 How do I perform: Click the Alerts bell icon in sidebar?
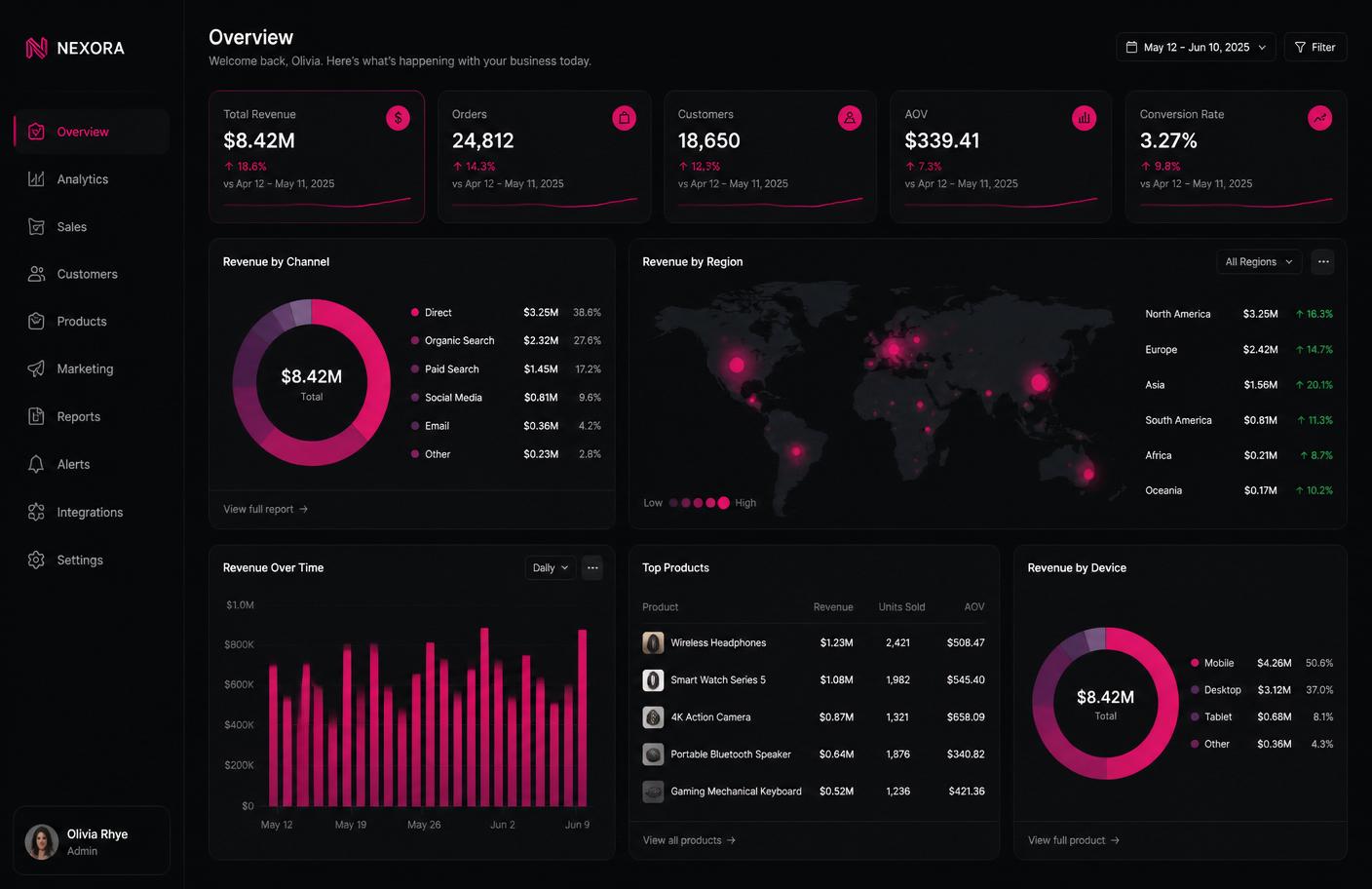36,464
